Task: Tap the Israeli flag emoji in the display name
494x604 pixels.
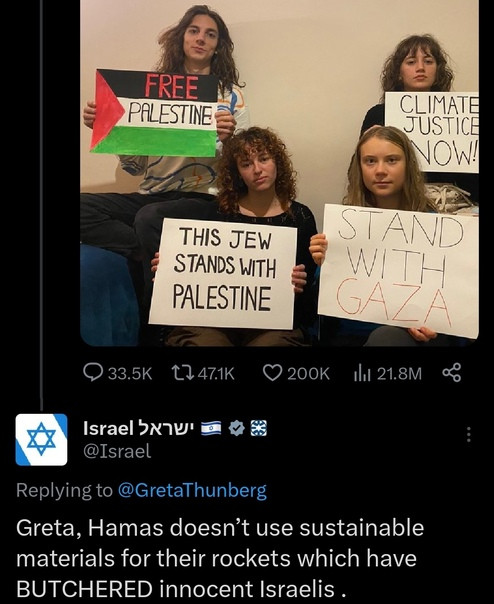Action: (x=211, y=428)
